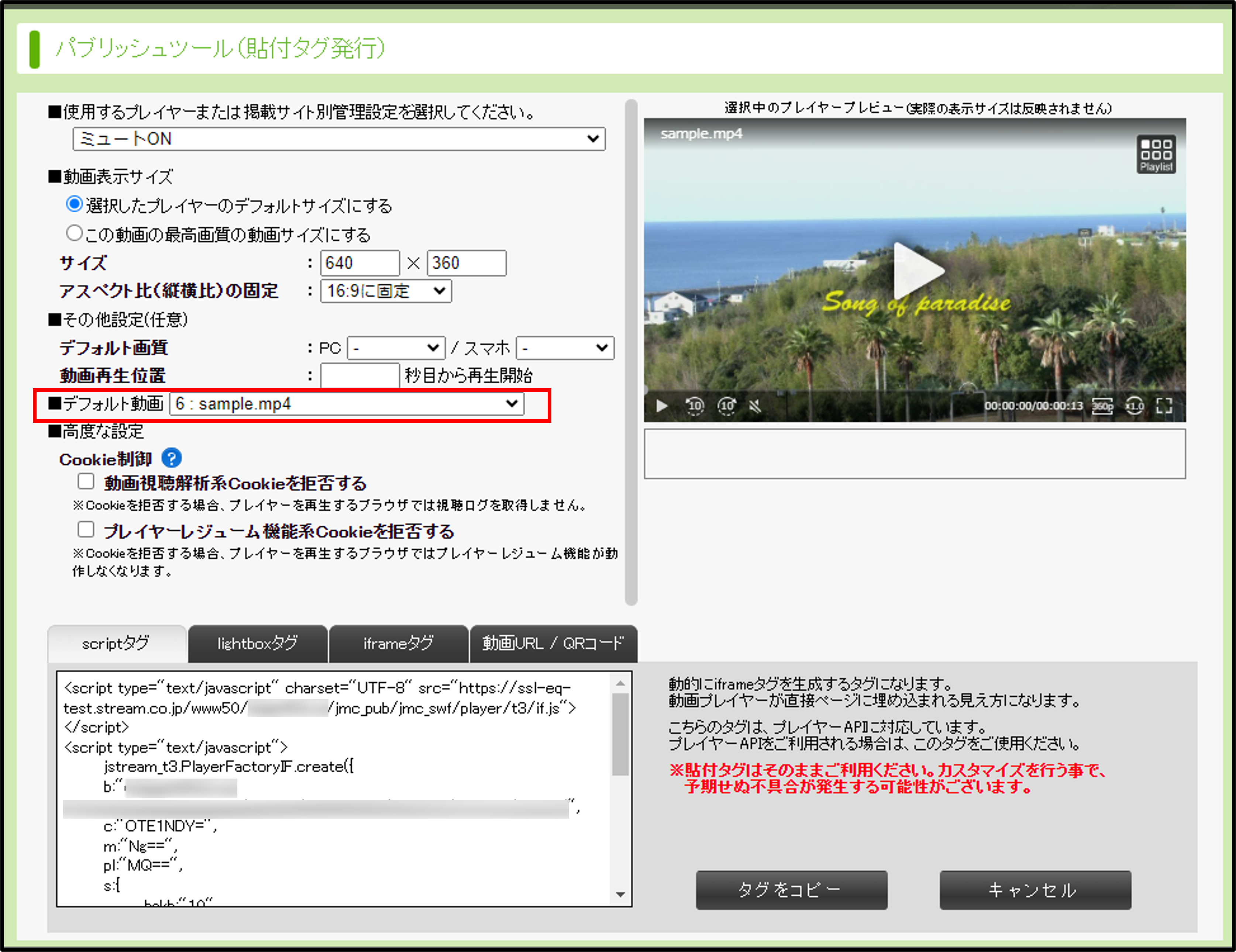The height and width of the screenshot is (952, 1236).
Task: Select the highest quality video size radio
Action: click(x=74, y=233)
